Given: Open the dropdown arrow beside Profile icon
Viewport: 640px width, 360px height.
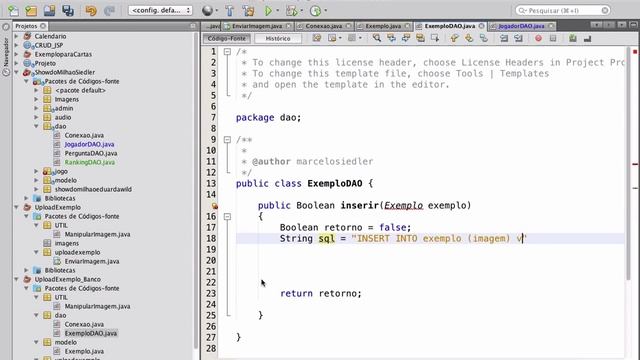Looking at the screenshot, I should pos(325,11).
